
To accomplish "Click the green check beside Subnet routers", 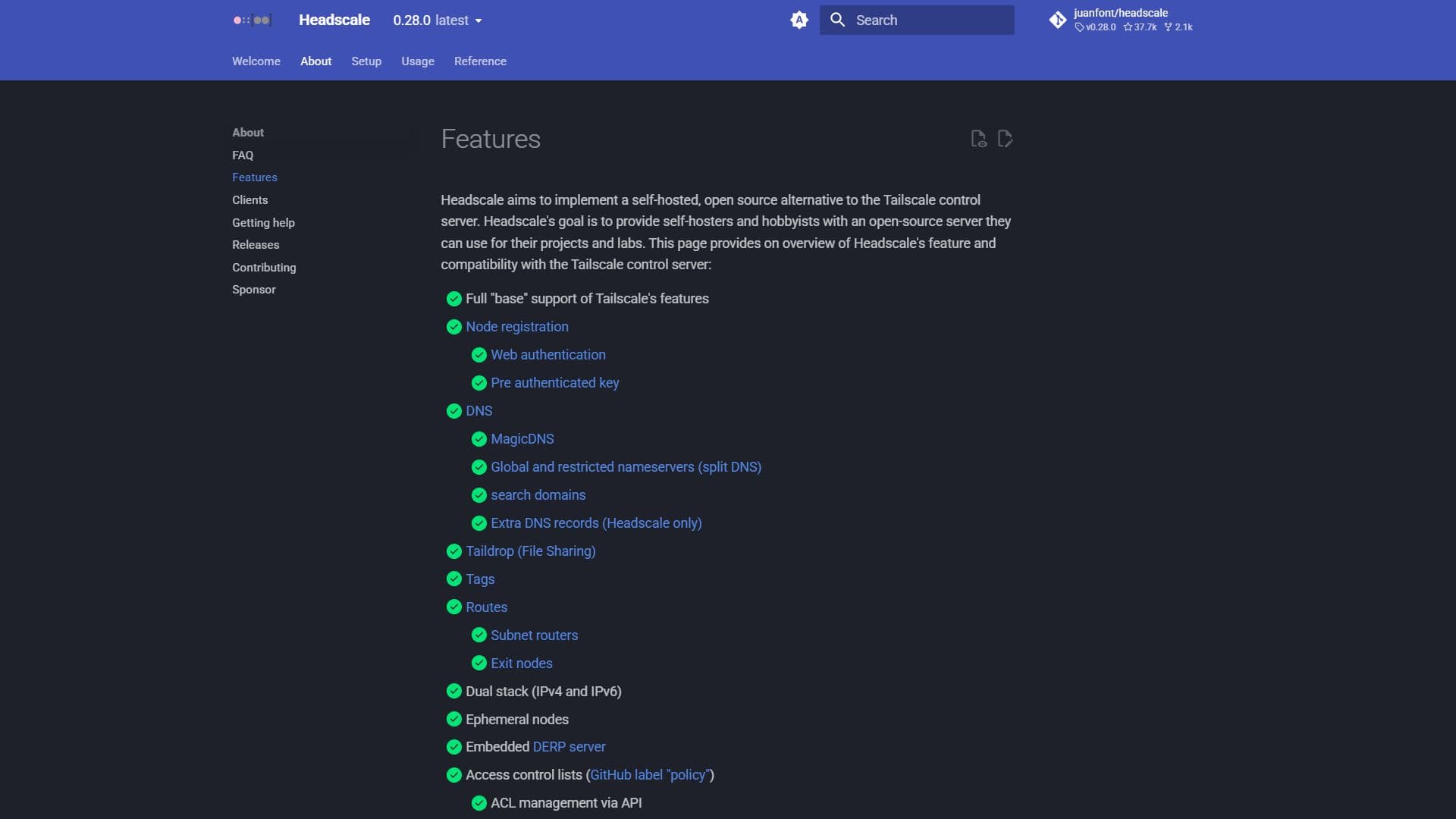I will pyautogui.click(x=479, y=635).
